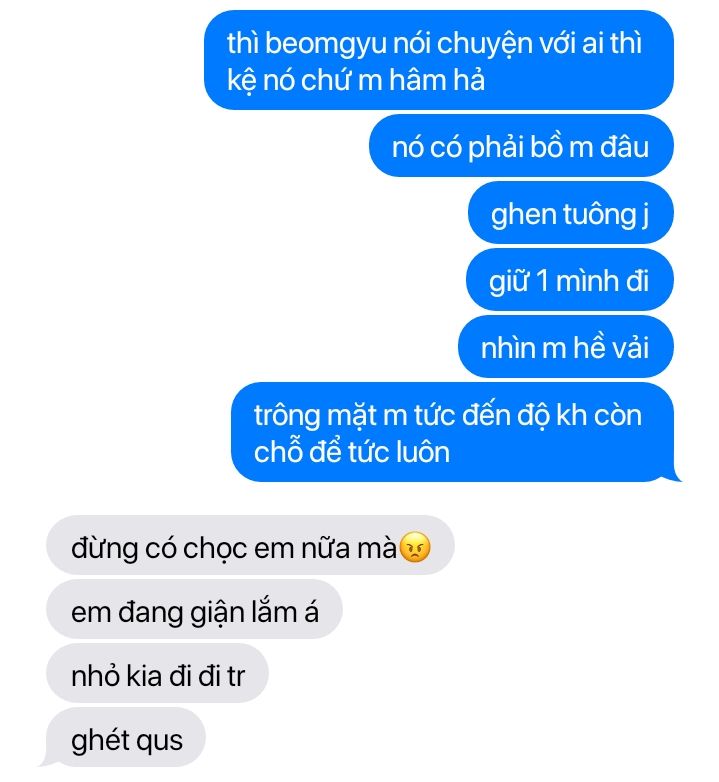
Task: Tap the word 'ghen' in a blue bubble
Action: [523, 215]
